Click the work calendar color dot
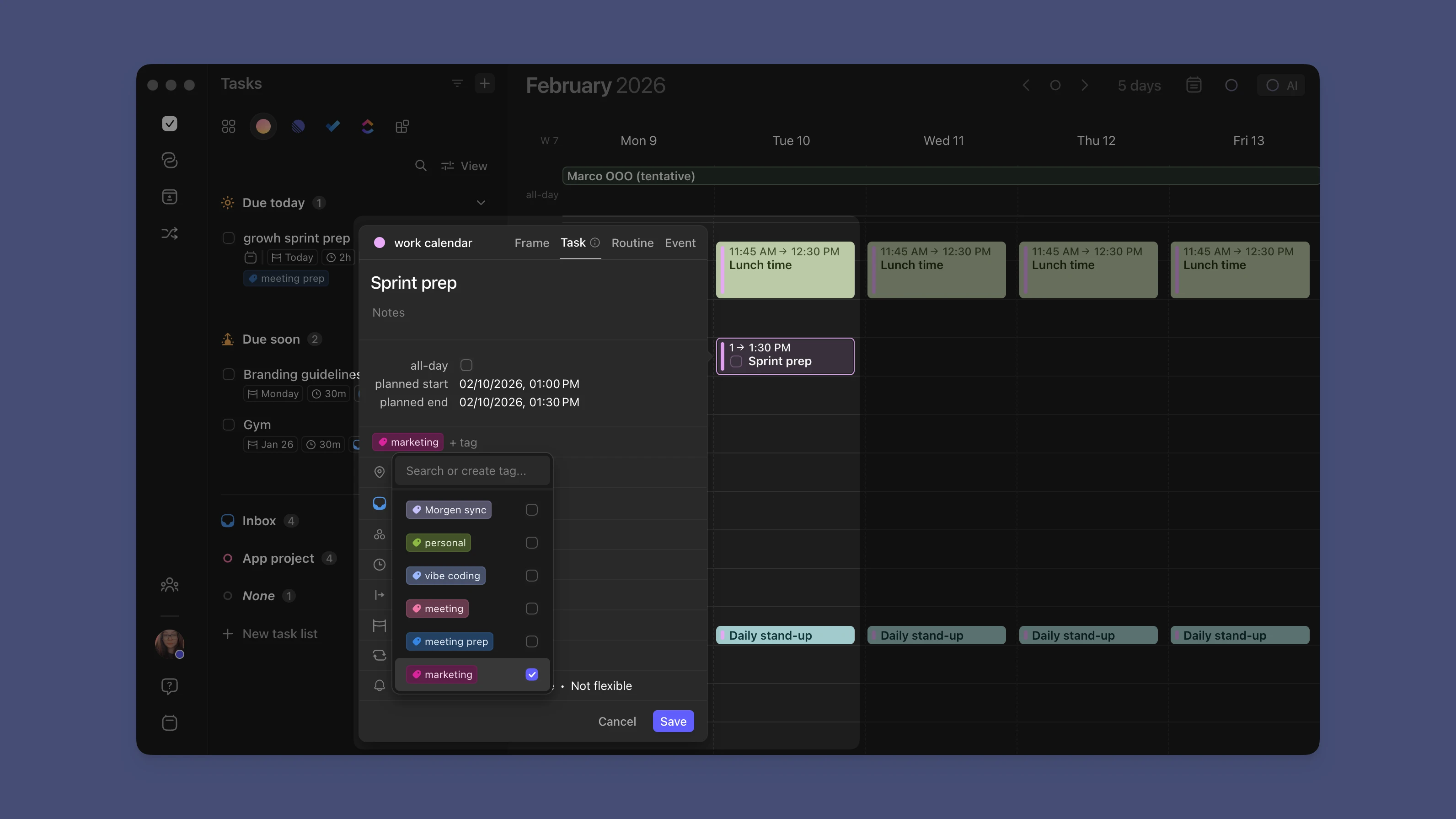The image size is (1456, 819). 380,242
